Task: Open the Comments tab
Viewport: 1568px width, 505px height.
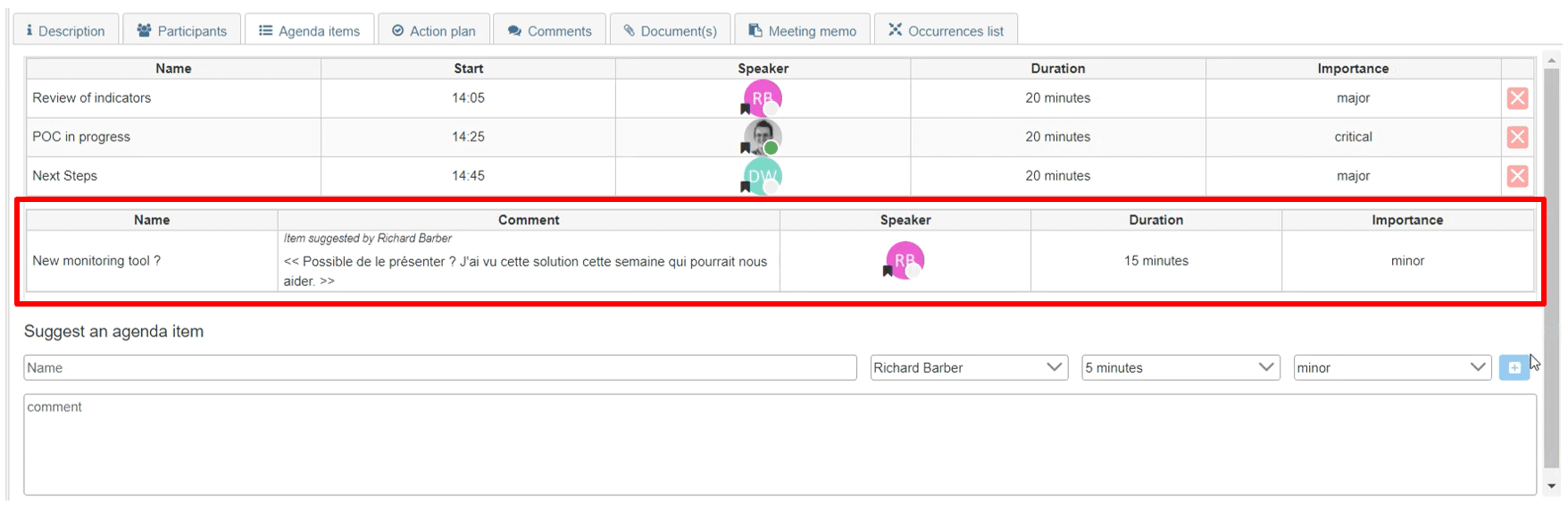Action: tap(549, 30)
